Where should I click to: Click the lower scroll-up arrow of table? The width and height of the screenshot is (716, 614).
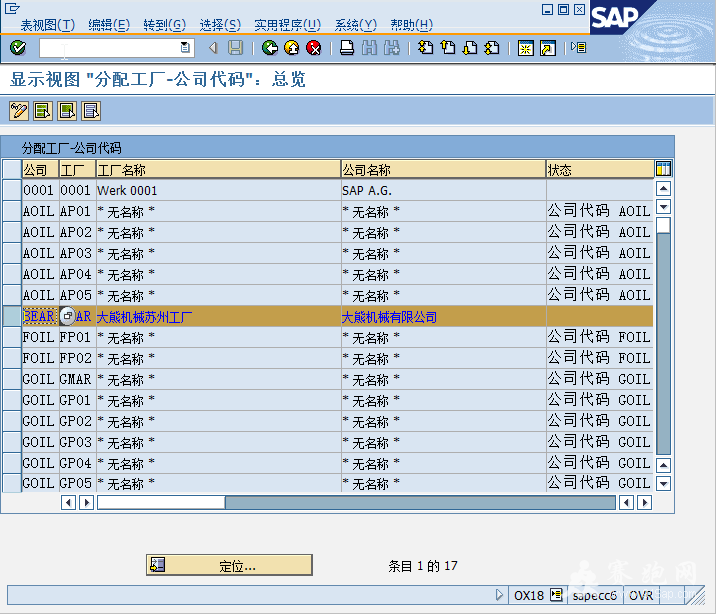pyautogui.click(x=663, y=465)
